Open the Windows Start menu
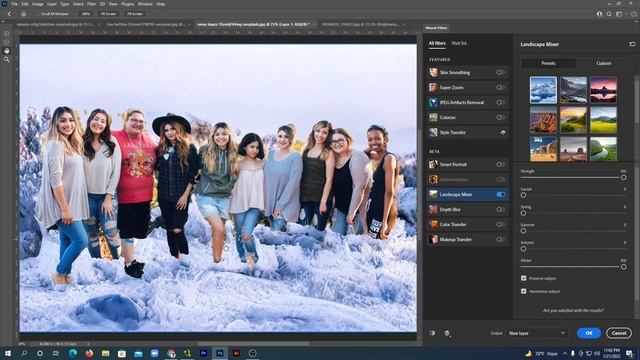Viewport: 640px width, 360px height. coord(8,353)
